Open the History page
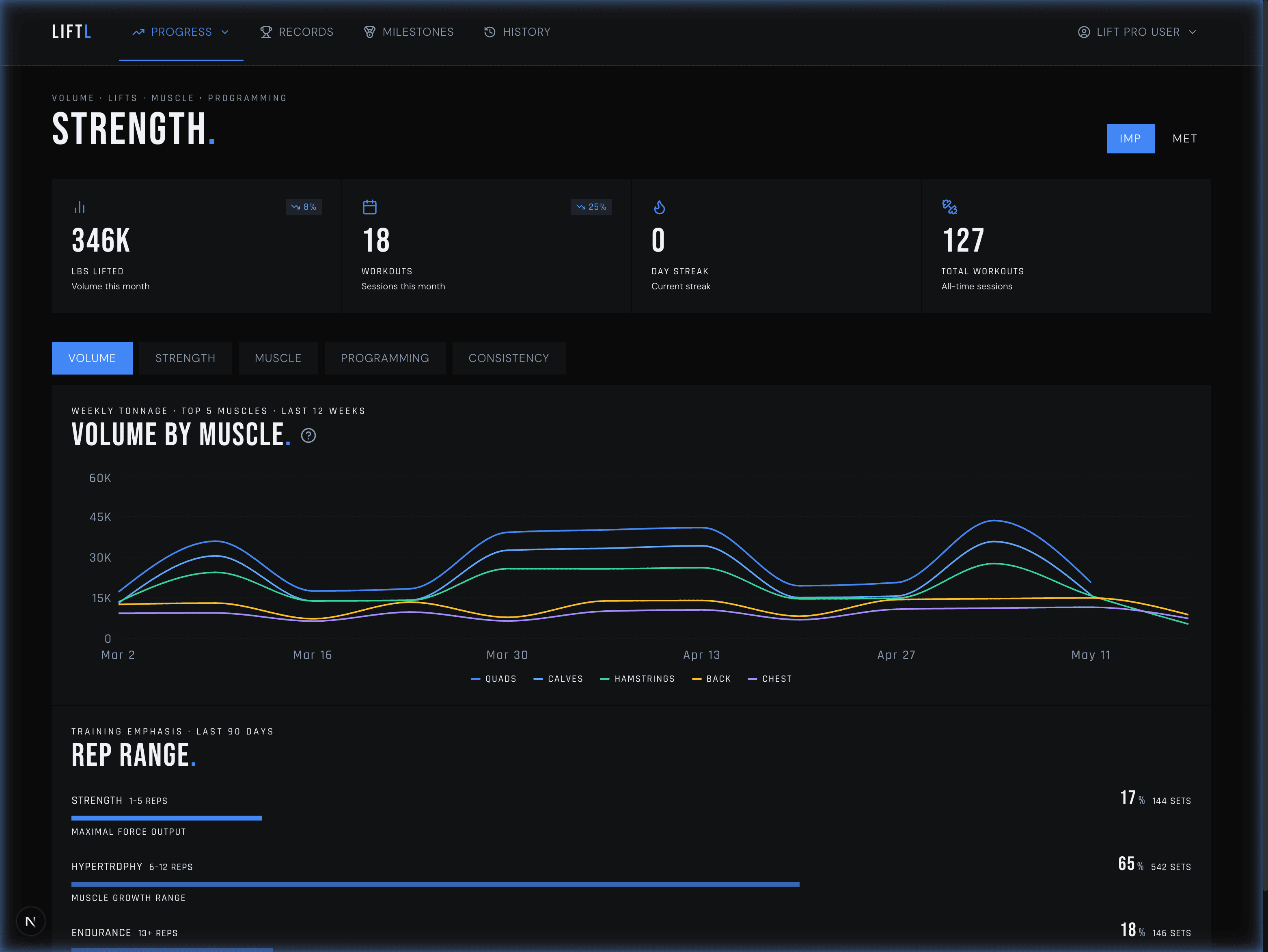Screen dimensions: 1268x952 (x=517, y=32)
